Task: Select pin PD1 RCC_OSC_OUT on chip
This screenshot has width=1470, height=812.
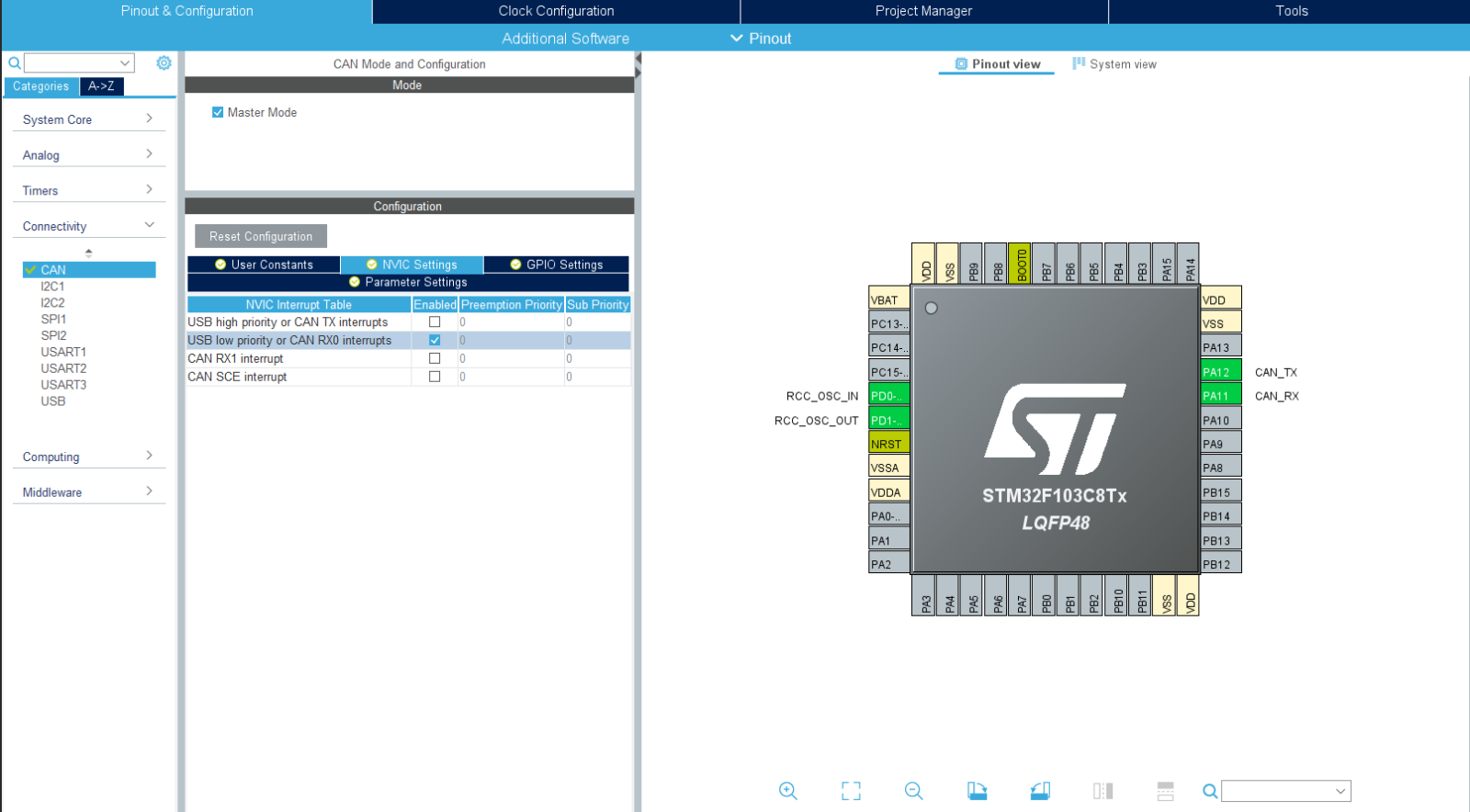Action: 888,420
